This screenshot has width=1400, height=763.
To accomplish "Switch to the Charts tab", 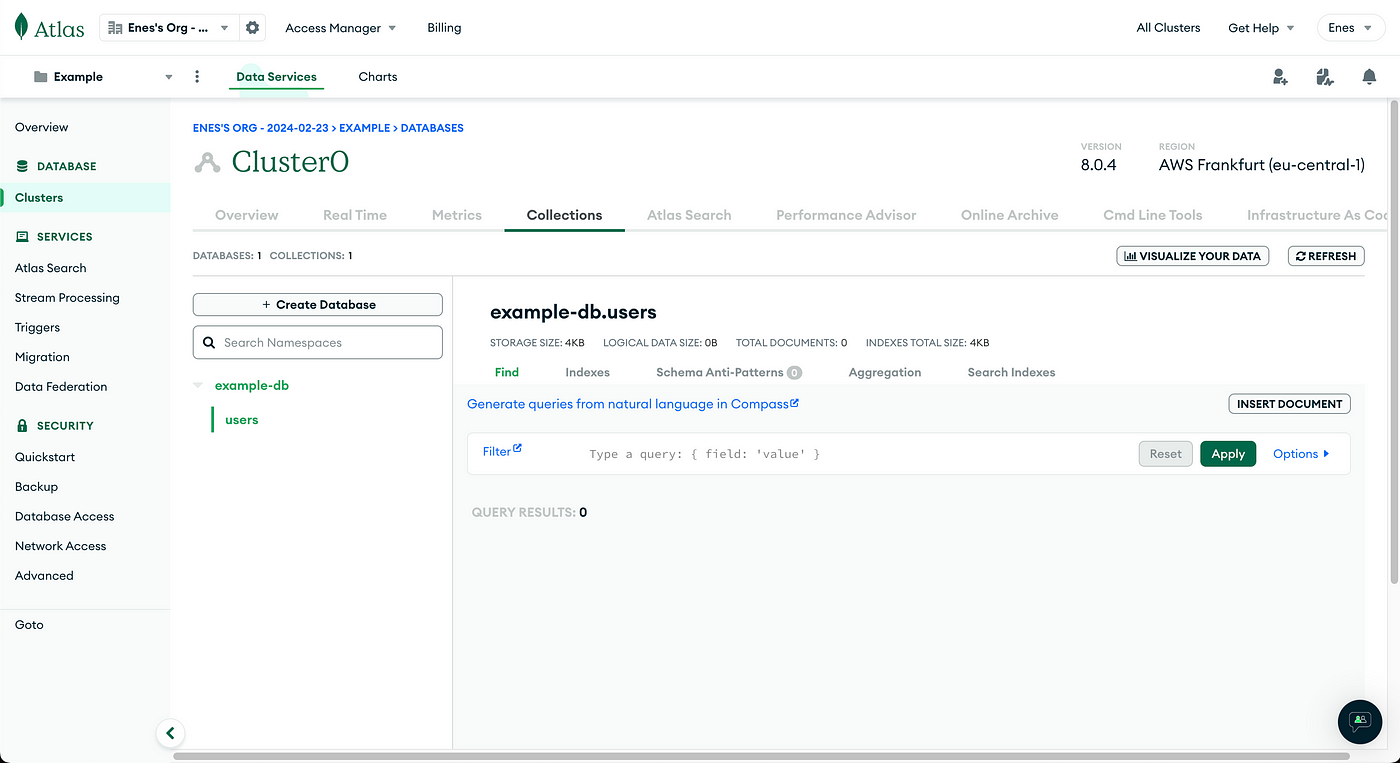I will click(378, 77).
